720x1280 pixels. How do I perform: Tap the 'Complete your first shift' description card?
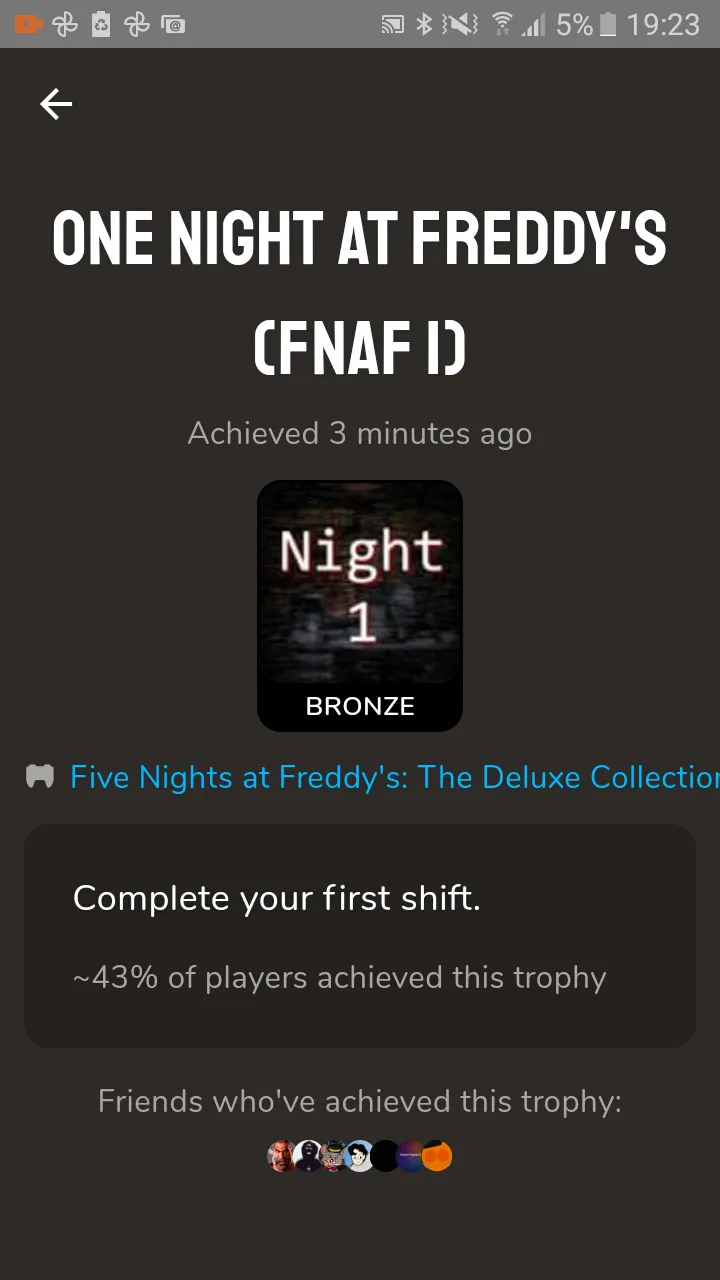coord(360,936)
